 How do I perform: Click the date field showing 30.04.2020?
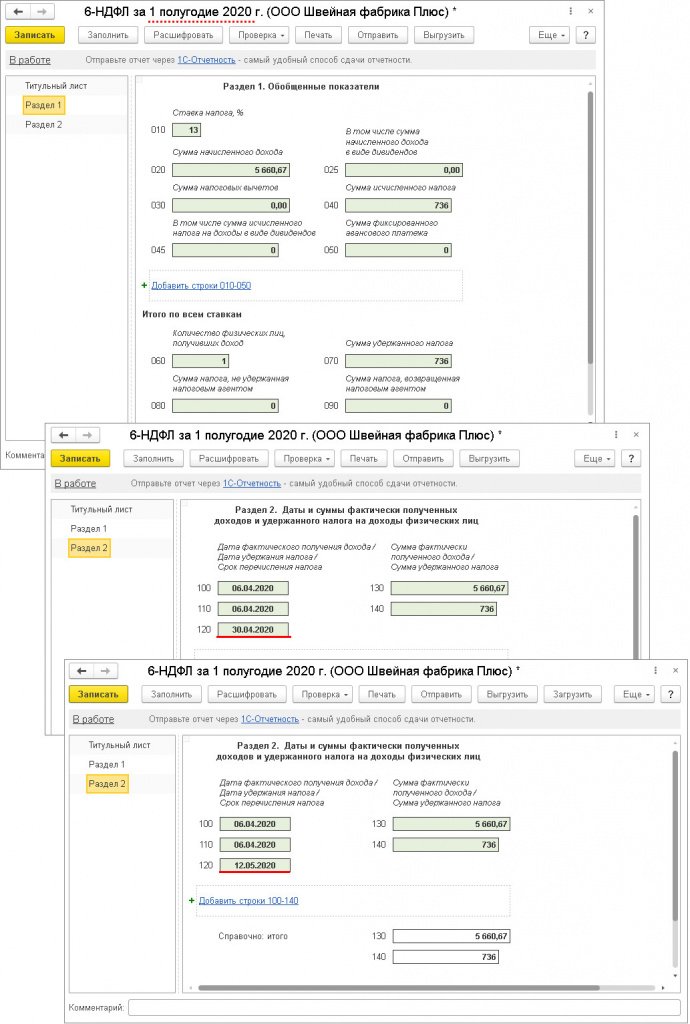coord(253,629)
